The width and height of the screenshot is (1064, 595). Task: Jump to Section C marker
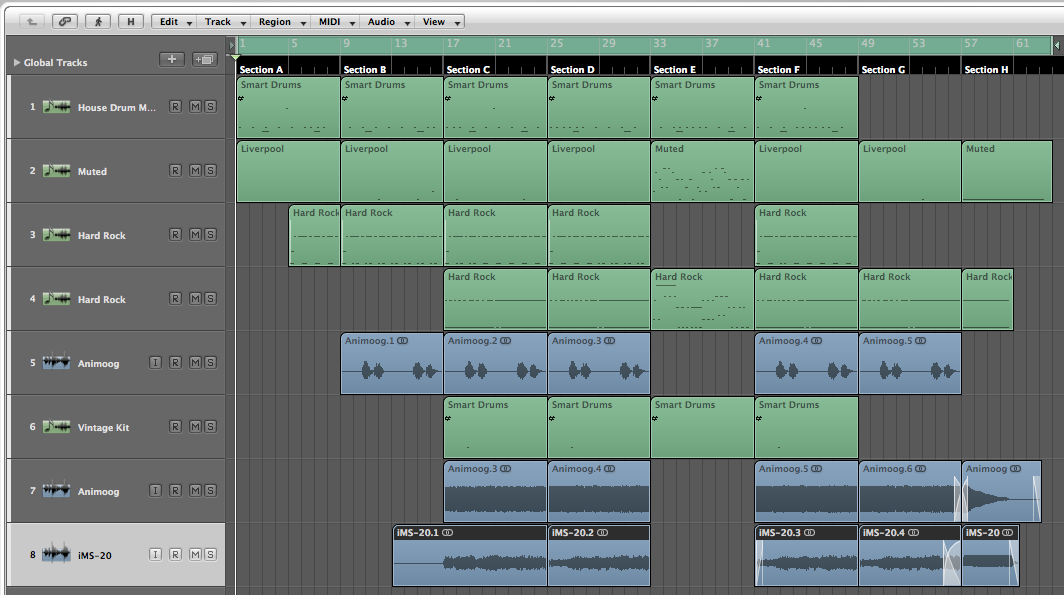(x=468, y=70)
